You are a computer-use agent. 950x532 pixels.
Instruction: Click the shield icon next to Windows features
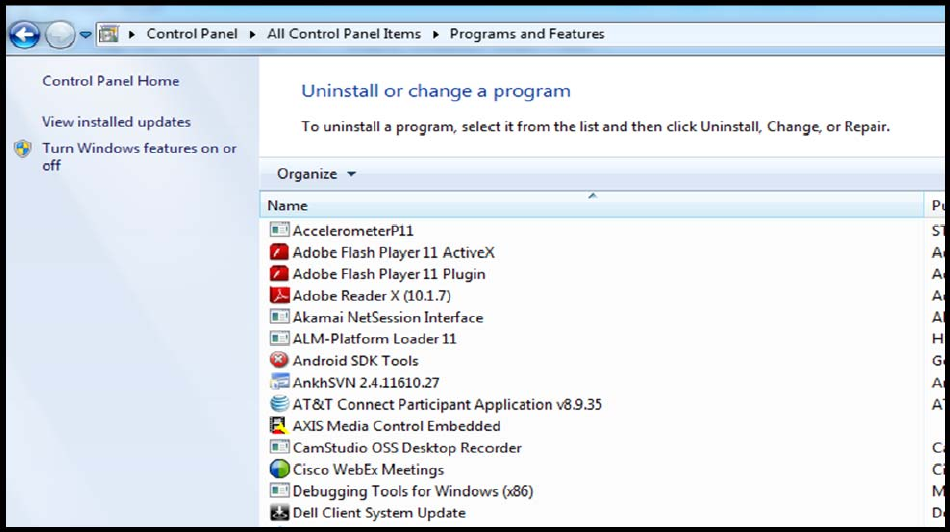pyautogui.click(x=23, y=148)
